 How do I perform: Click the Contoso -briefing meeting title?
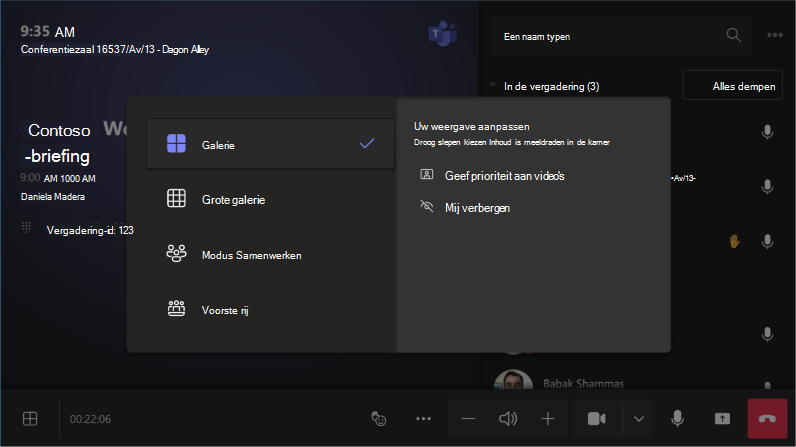[57, 143]
